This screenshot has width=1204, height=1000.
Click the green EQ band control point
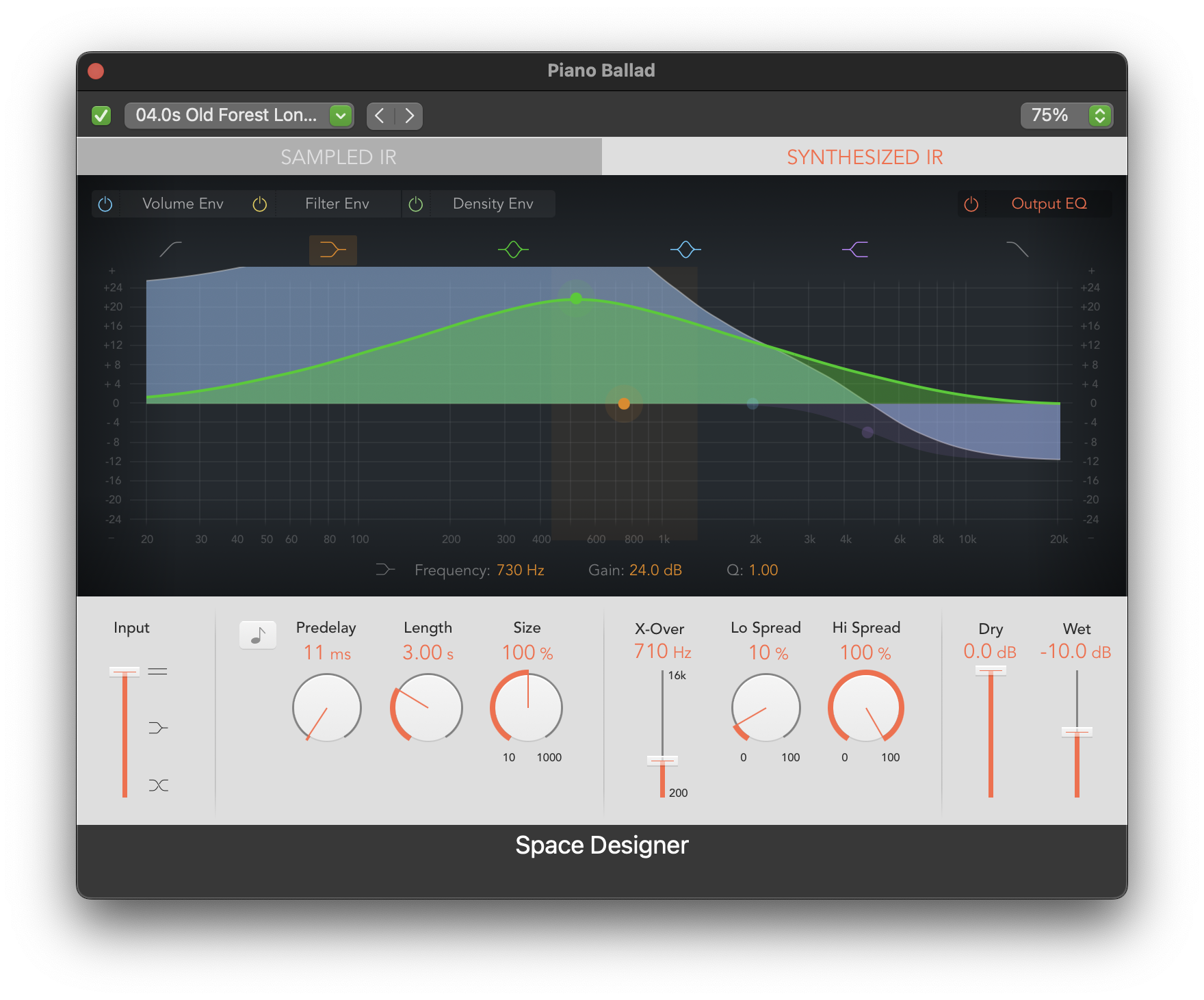[x=576, y=298]
